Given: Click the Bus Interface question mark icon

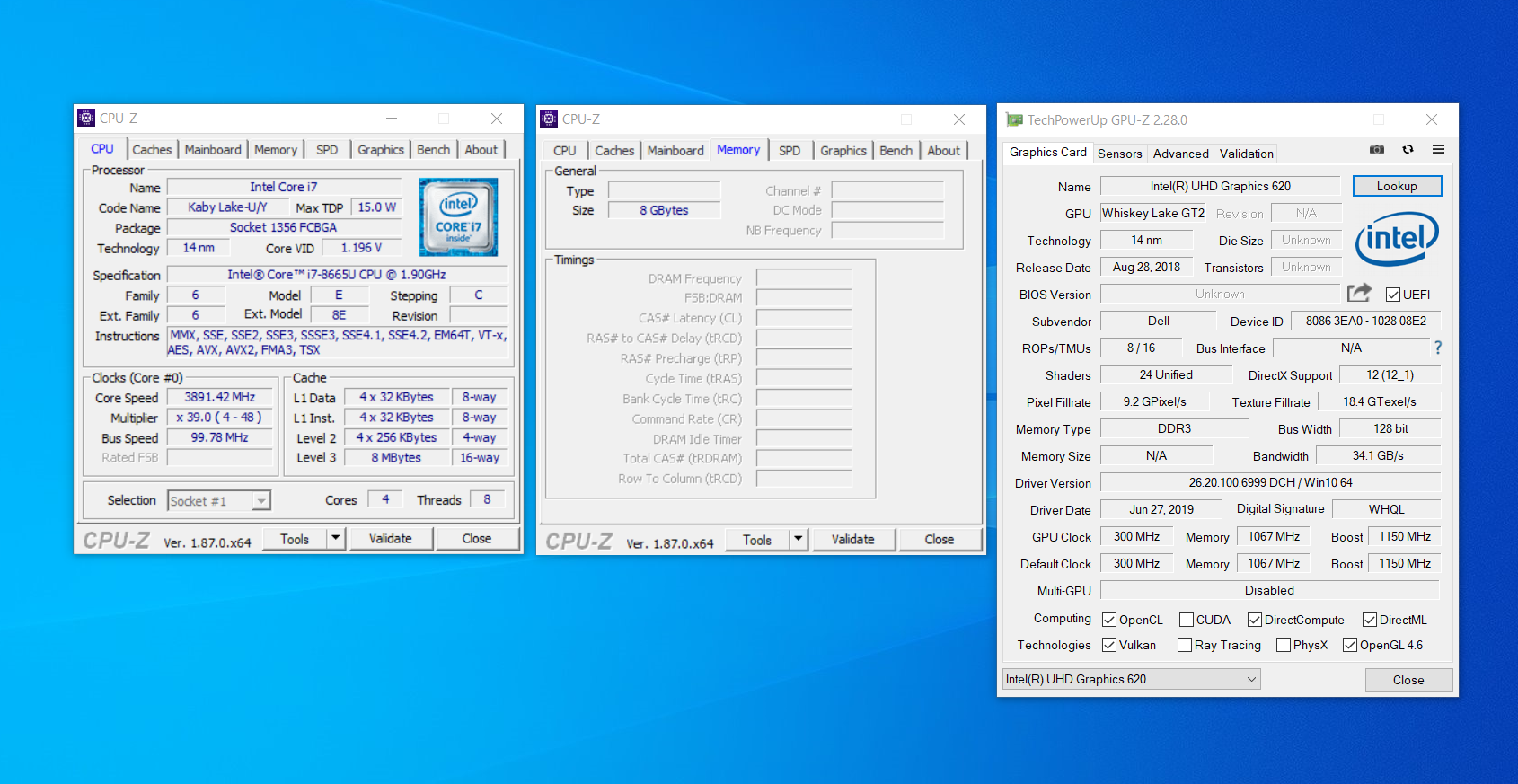Looking at the screenshot, I should [x=1438, y=348].
